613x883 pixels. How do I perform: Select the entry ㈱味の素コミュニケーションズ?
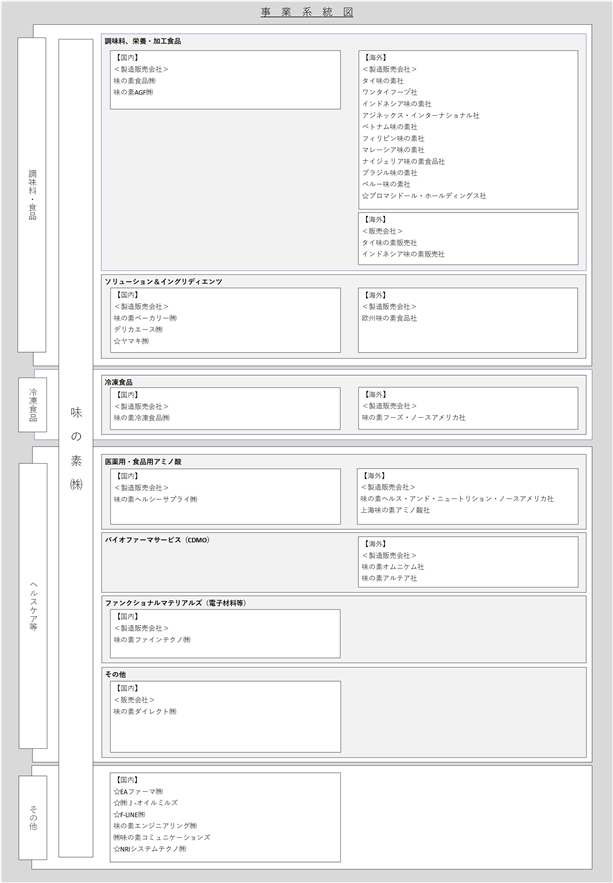pyautogui.click(x=162, y=838)
